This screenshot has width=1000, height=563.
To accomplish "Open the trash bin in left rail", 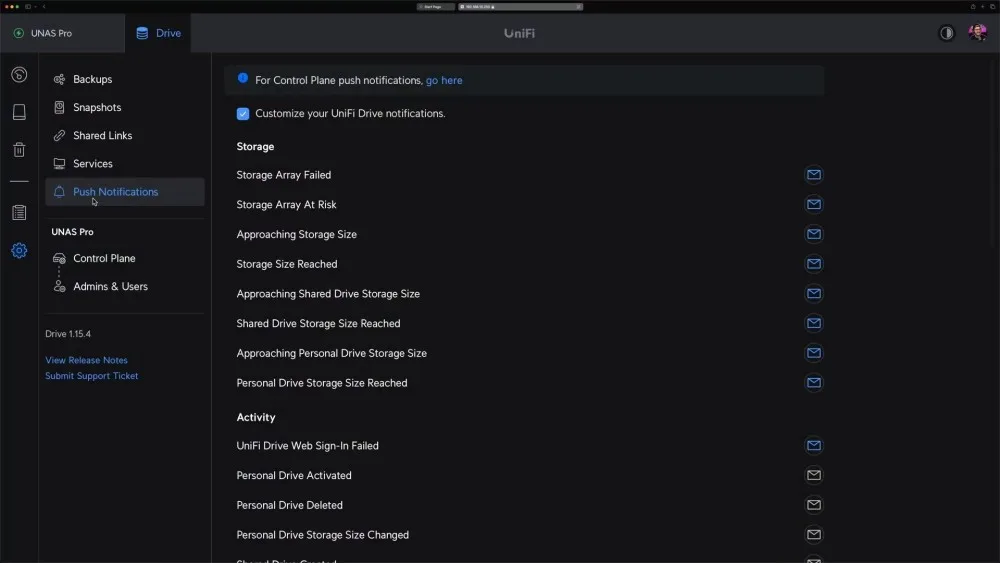I will [x=19, y=149].
